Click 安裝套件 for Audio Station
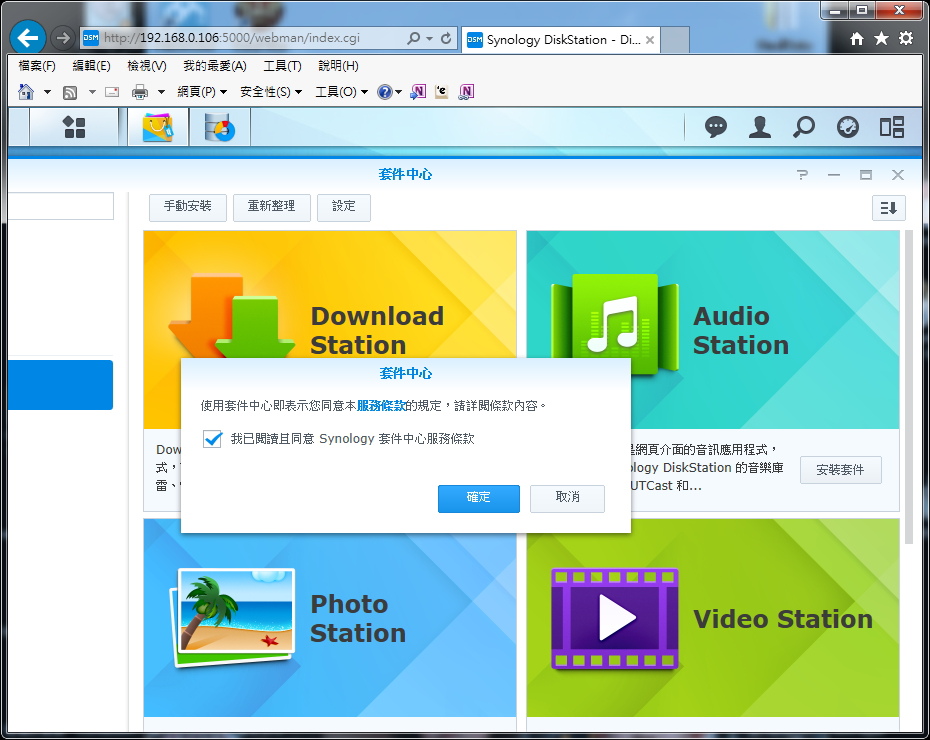Image resolution: width=930 pixels, height=740 pixels. (840, 470)
